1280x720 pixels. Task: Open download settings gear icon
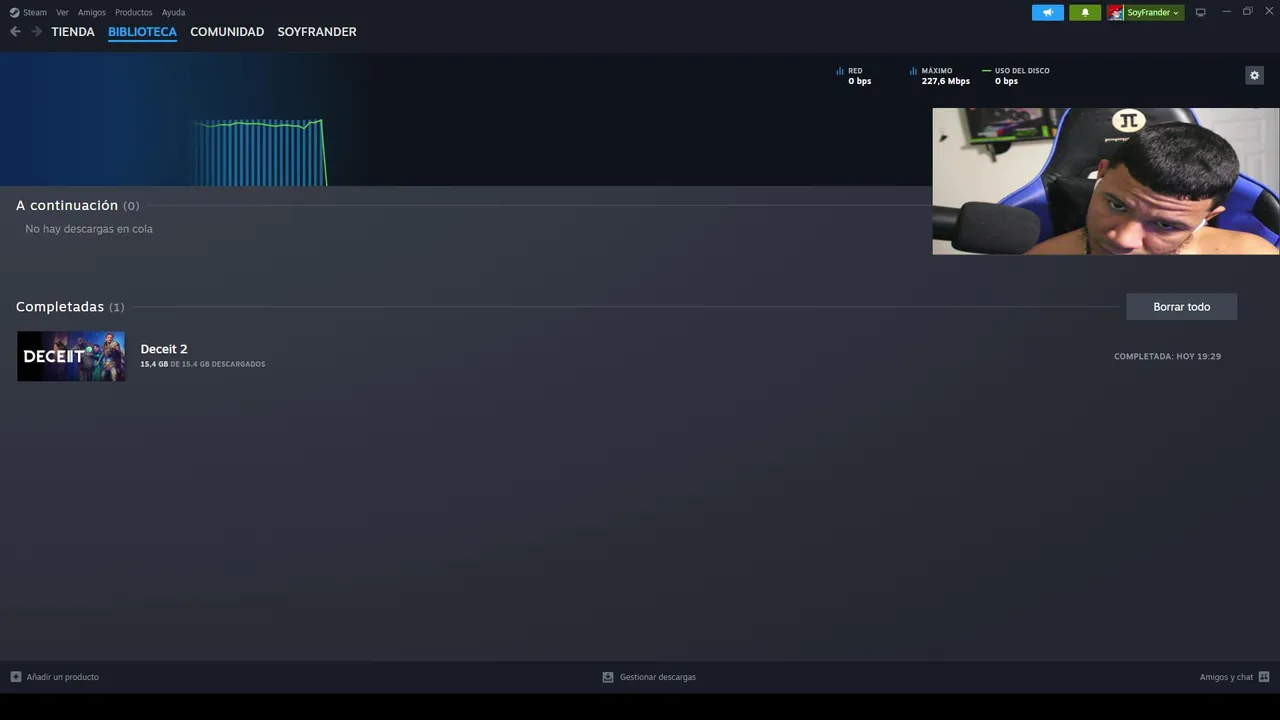(x=1254, y=75)
